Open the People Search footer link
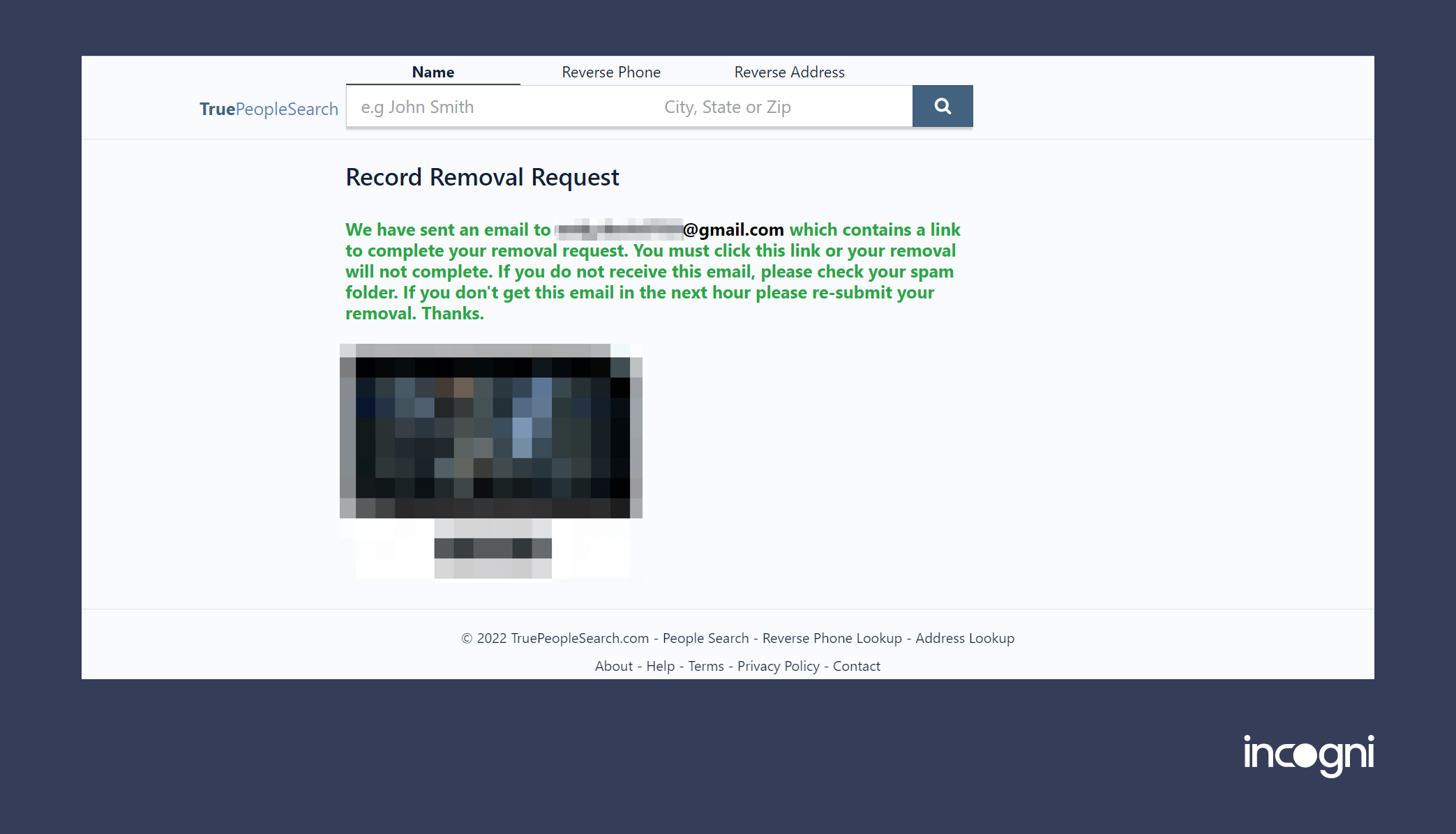Image resolution: width=1456 pixels, height=834 pixels. [705, 638]
